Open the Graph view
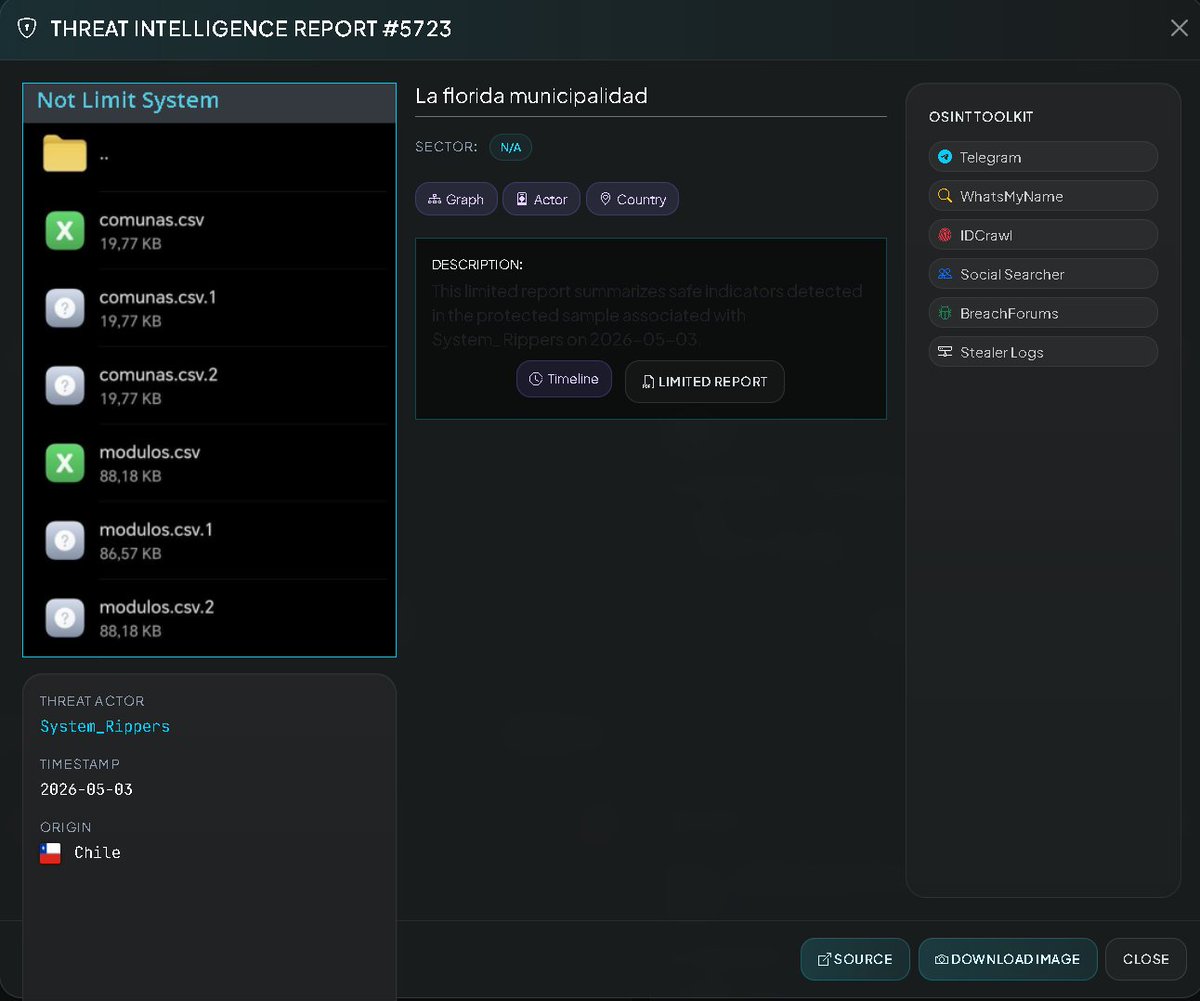The image size is (1200, 1001). click(x=456, y=199)
